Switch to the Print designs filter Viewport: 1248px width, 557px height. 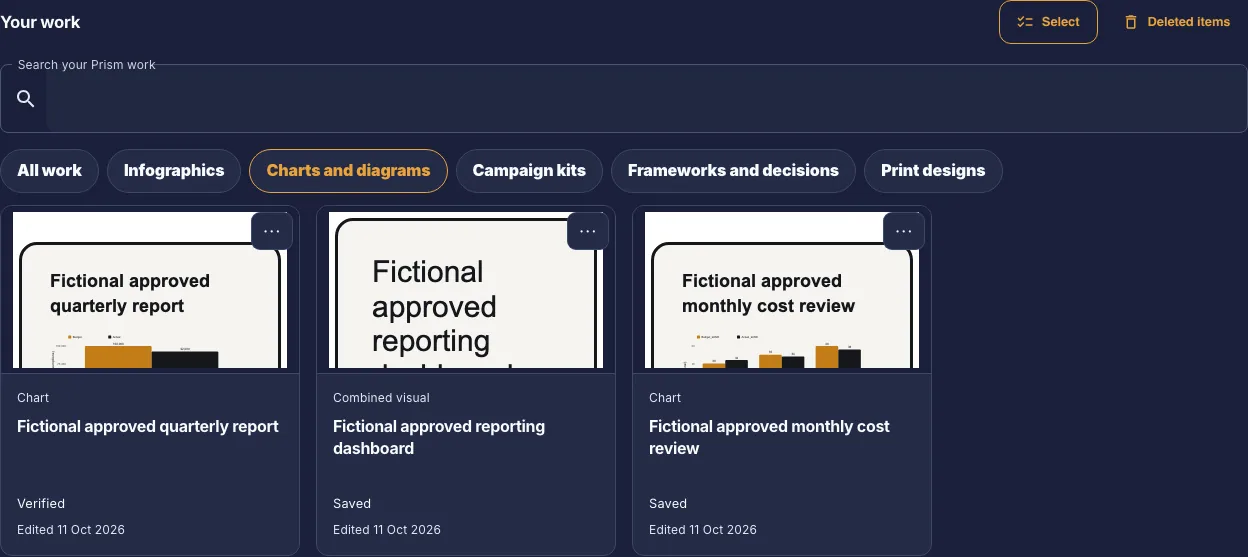(933, 170)
